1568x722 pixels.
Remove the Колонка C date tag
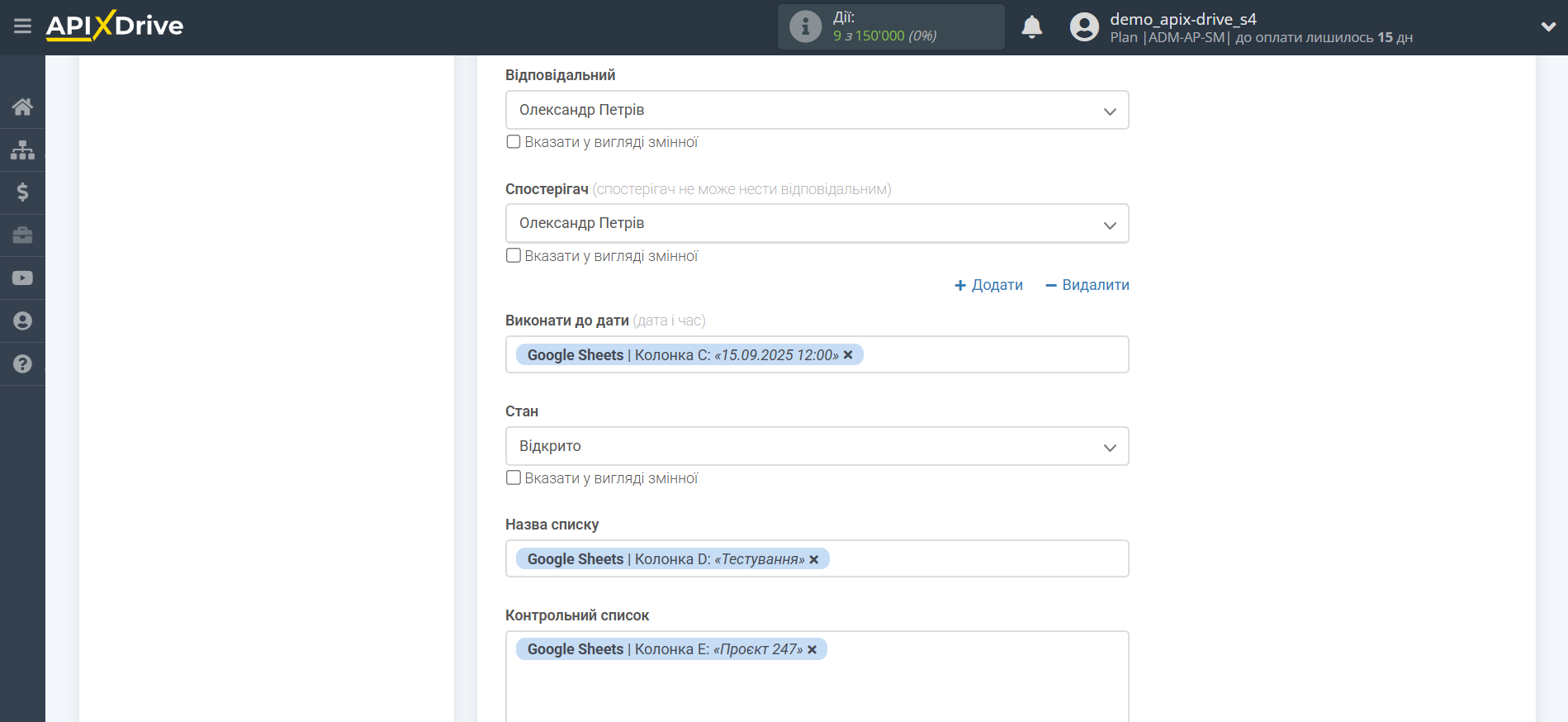[x=848, y=355]
